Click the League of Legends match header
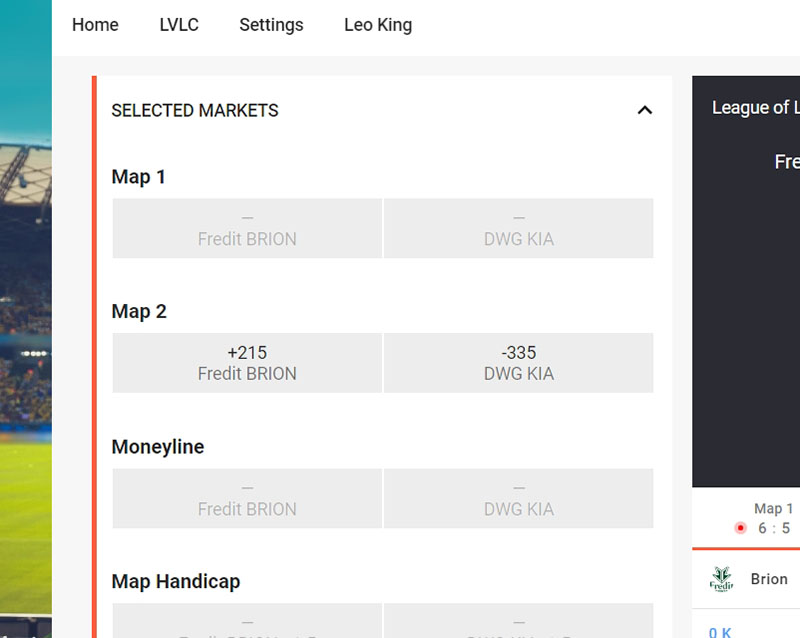The image size is (800, 638). [756, 108]
